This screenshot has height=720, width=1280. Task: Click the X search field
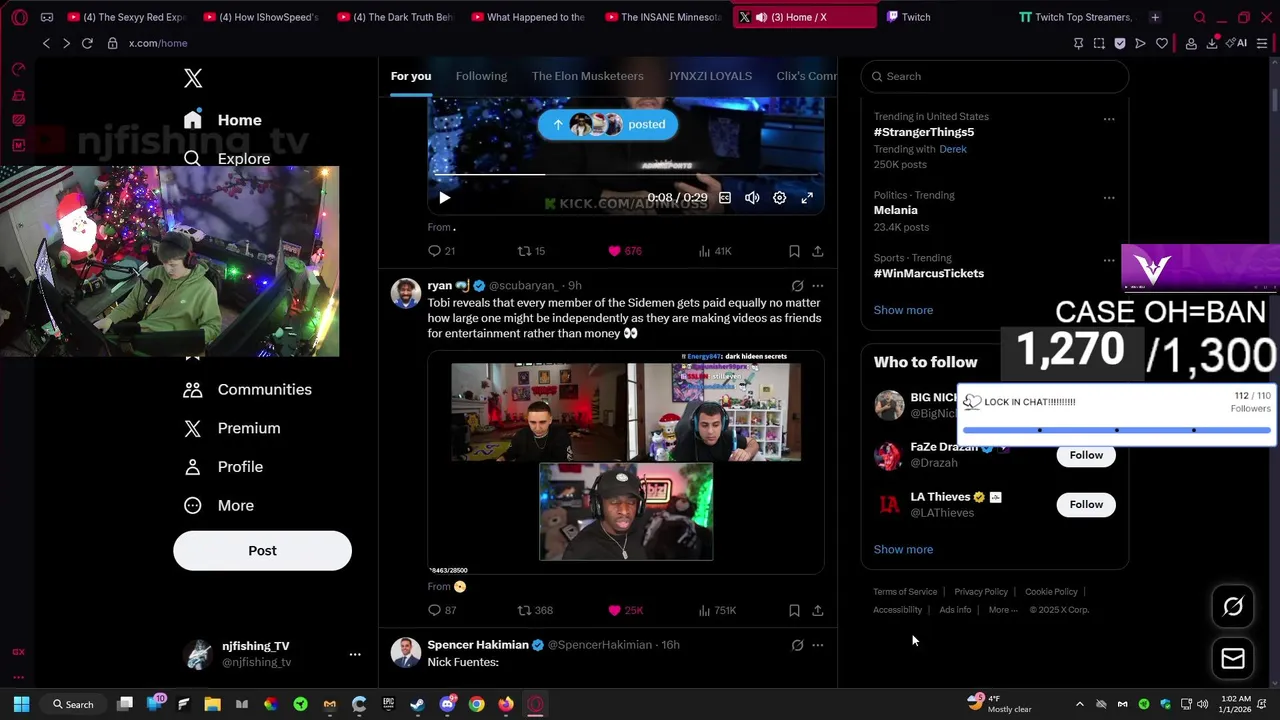996,76
